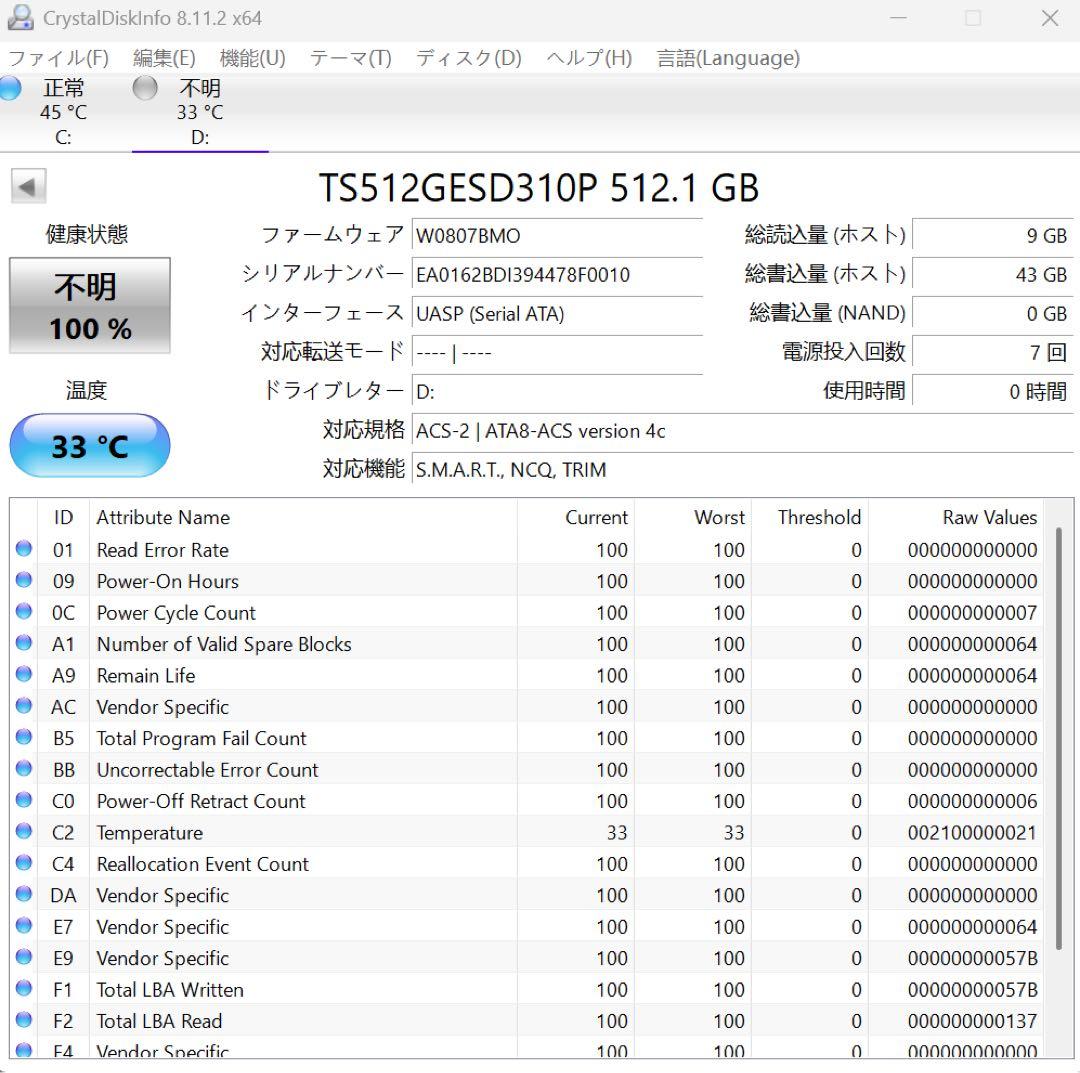Click raw value 000000000006 for Power-Off Retract Count
The image size is (1080, 1073).
(972, 801)
